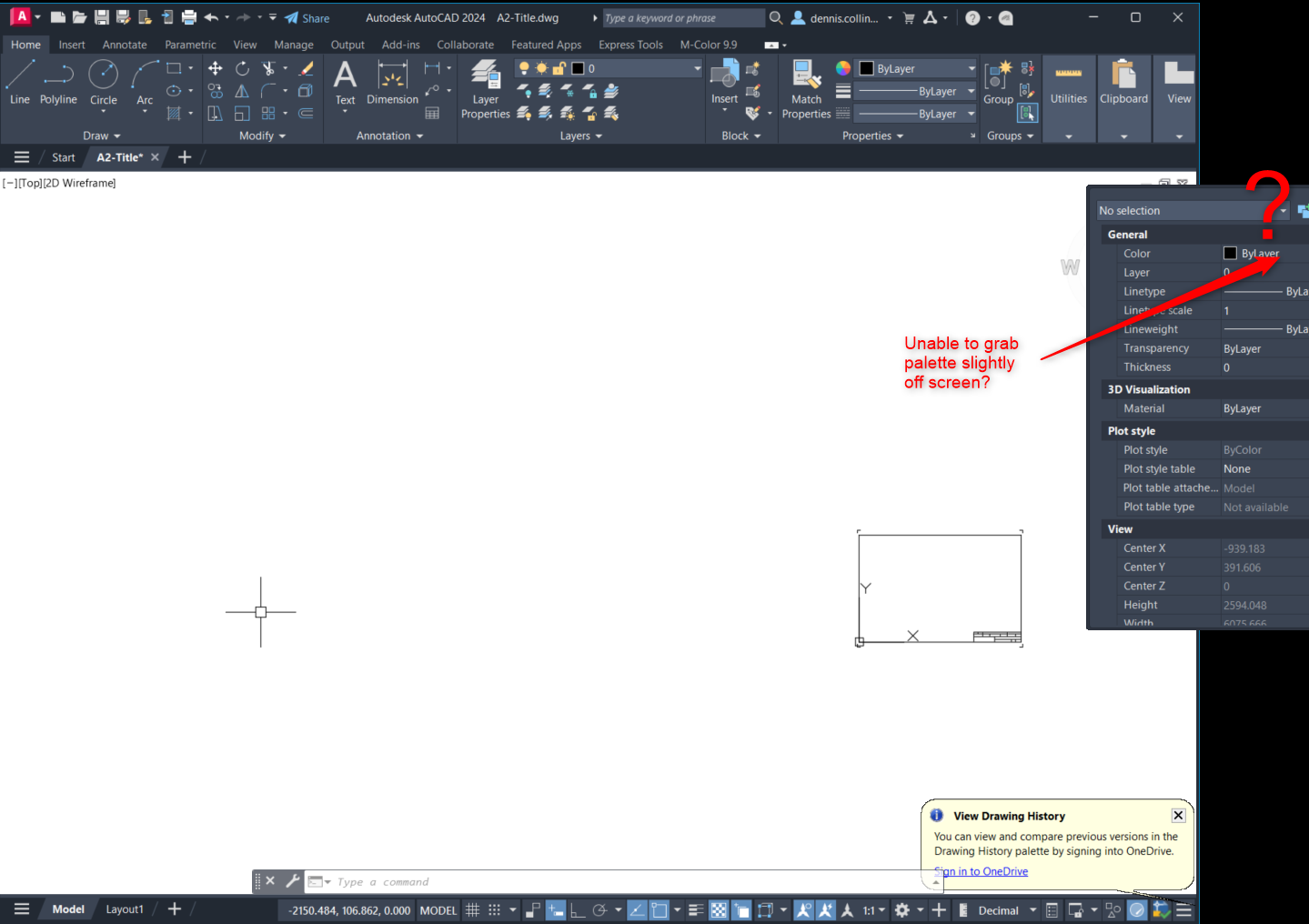Click the Color swatch in the General properties

point(1230,253)
